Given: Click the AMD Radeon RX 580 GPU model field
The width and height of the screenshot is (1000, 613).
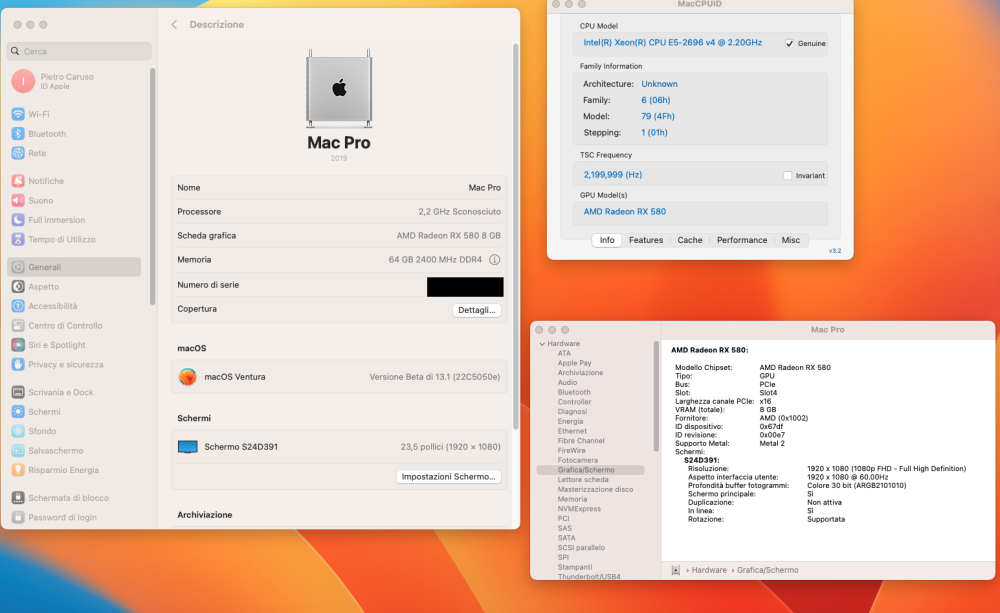Looking at the screenshot, I should pos(700,212).
